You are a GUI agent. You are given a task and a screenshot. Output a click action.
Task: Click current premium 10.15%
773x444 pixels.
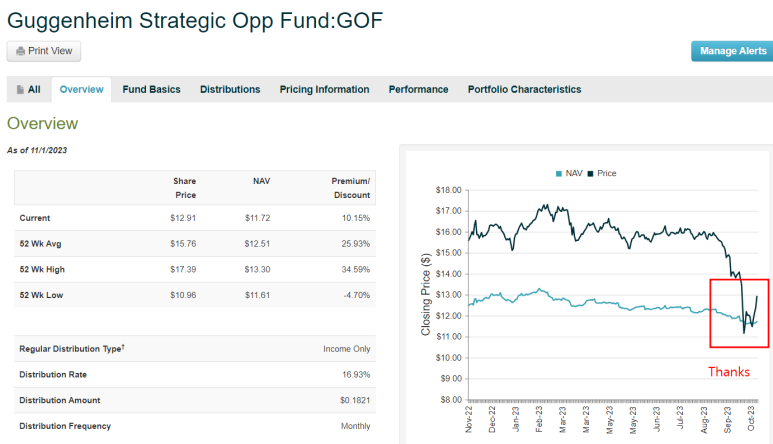tap(356, 218)
